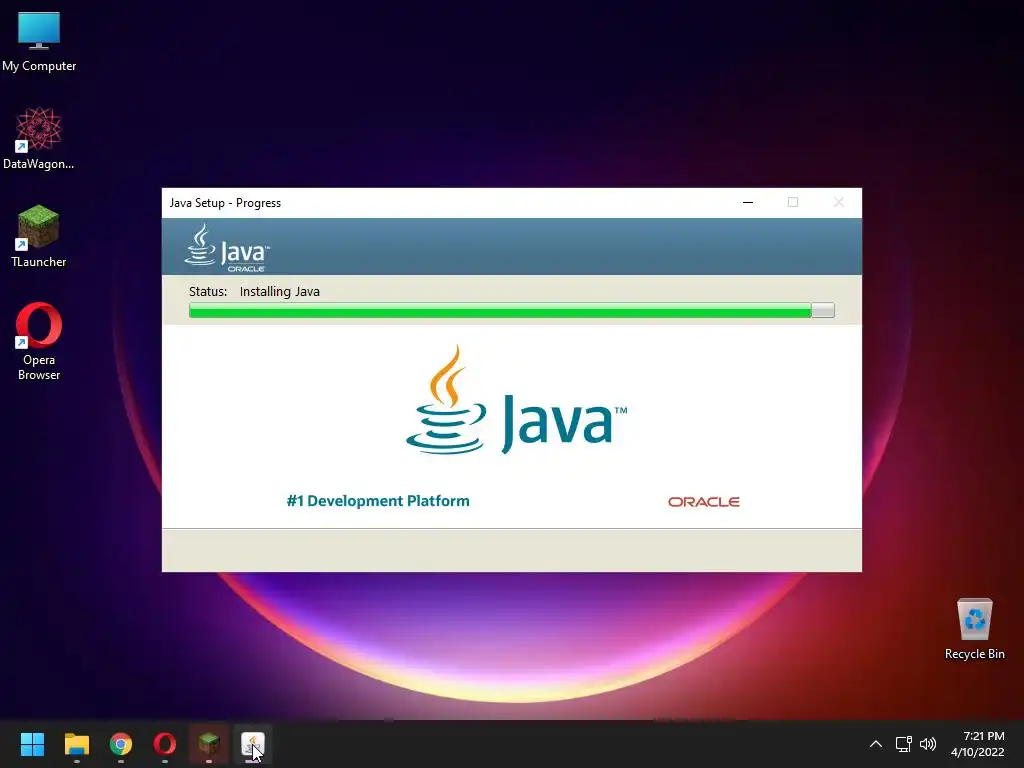Switch to TLauncher on the taskbar
This screenshot has width=1024, height=768.
click(209, 744)
